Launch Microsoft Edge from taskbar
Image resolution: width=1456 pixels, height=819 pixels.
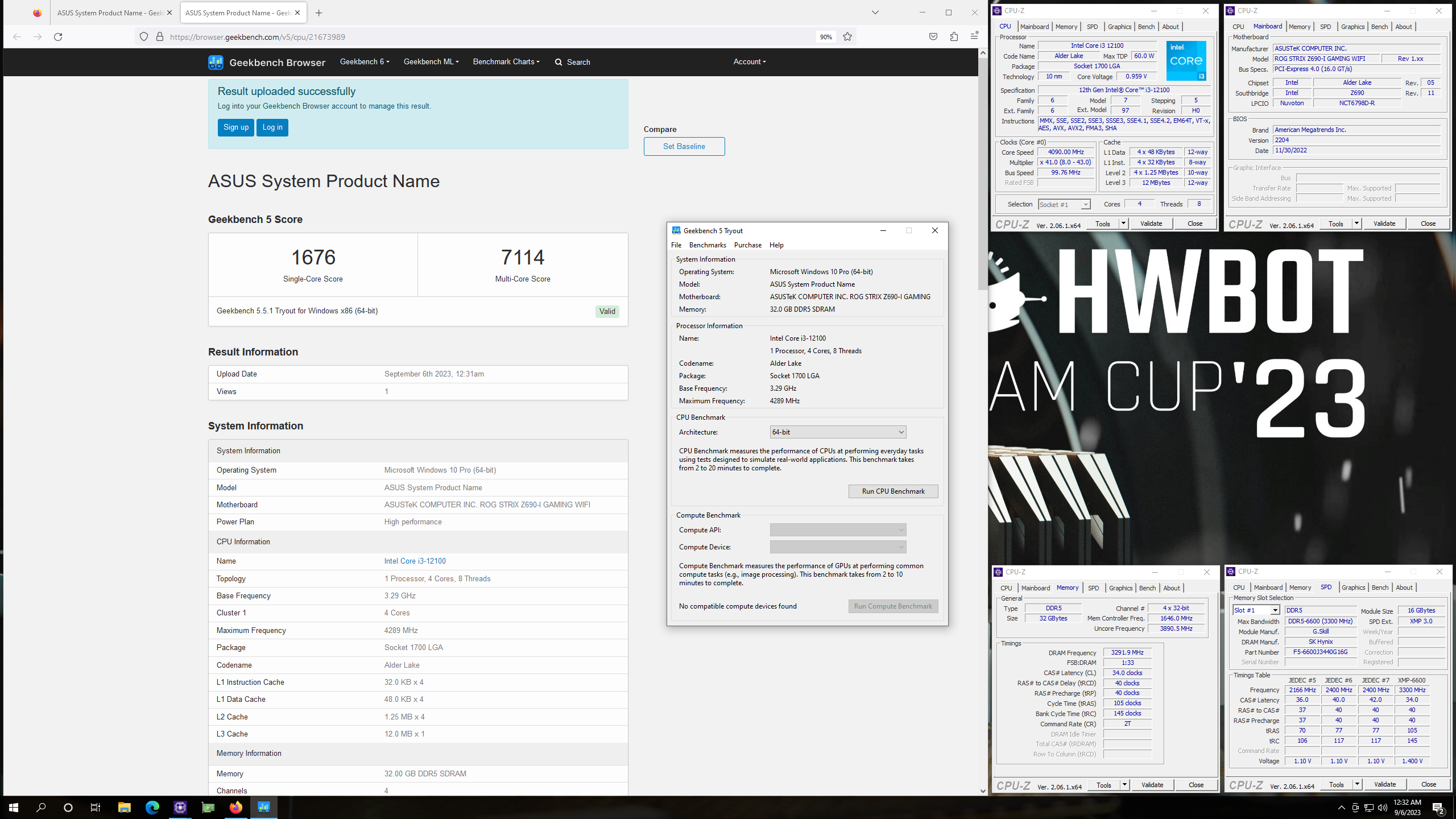click(x=152, y=808)
